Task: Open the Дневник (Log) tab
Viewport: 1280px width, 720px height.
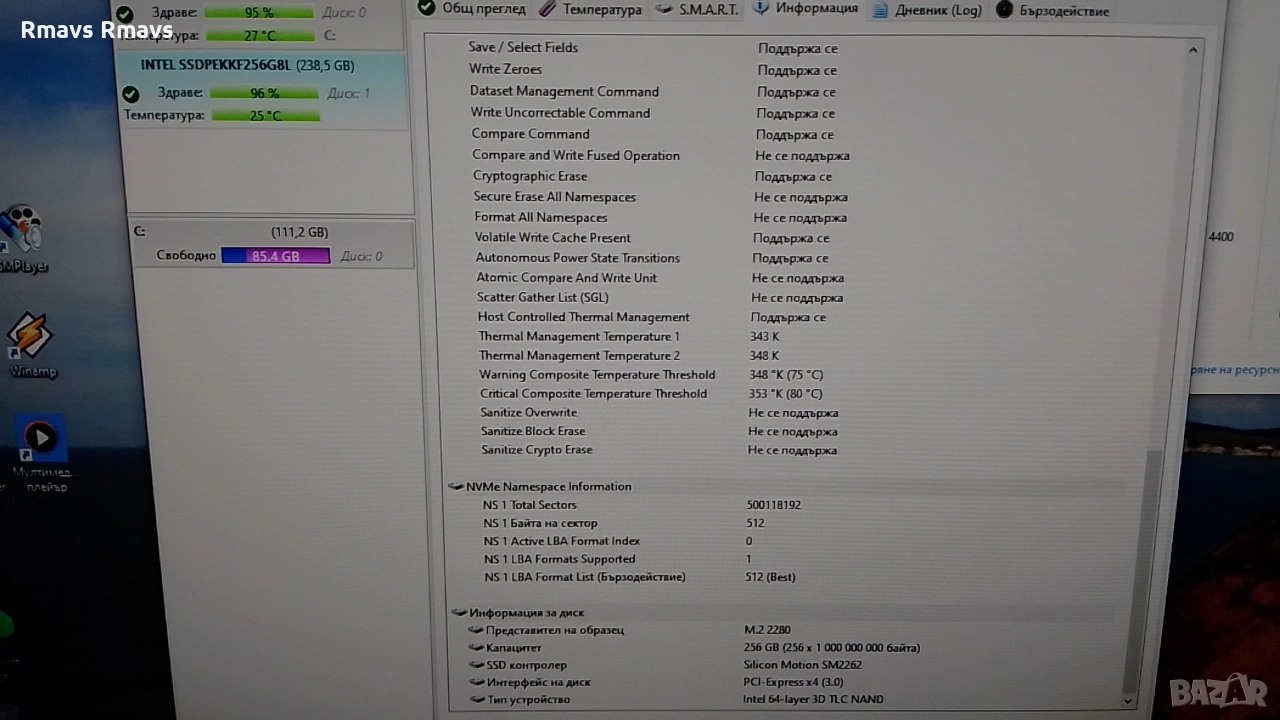Action: click(927, 10)
